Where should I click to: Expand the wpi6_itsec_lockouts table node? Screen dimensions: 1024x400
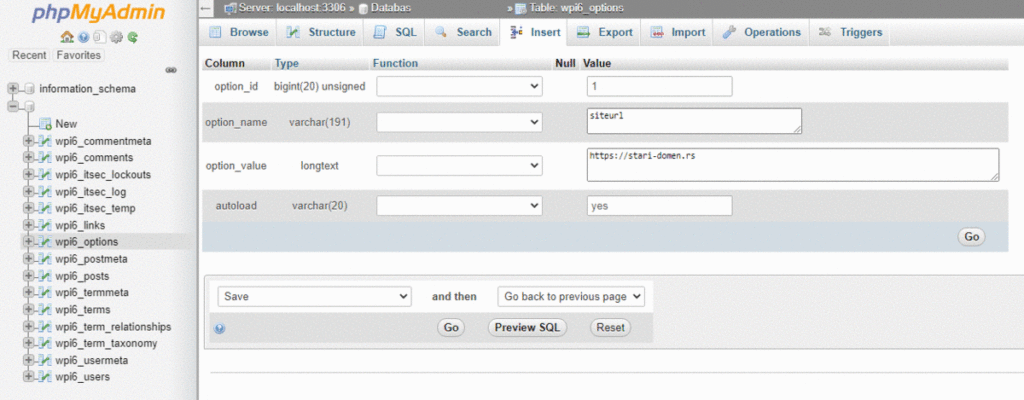[28, 175]
